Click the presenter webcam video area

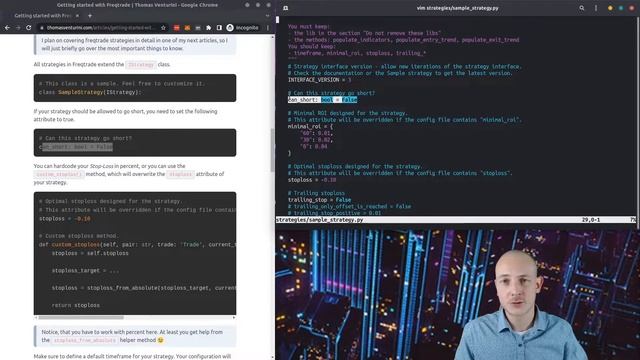click(457, 294)
